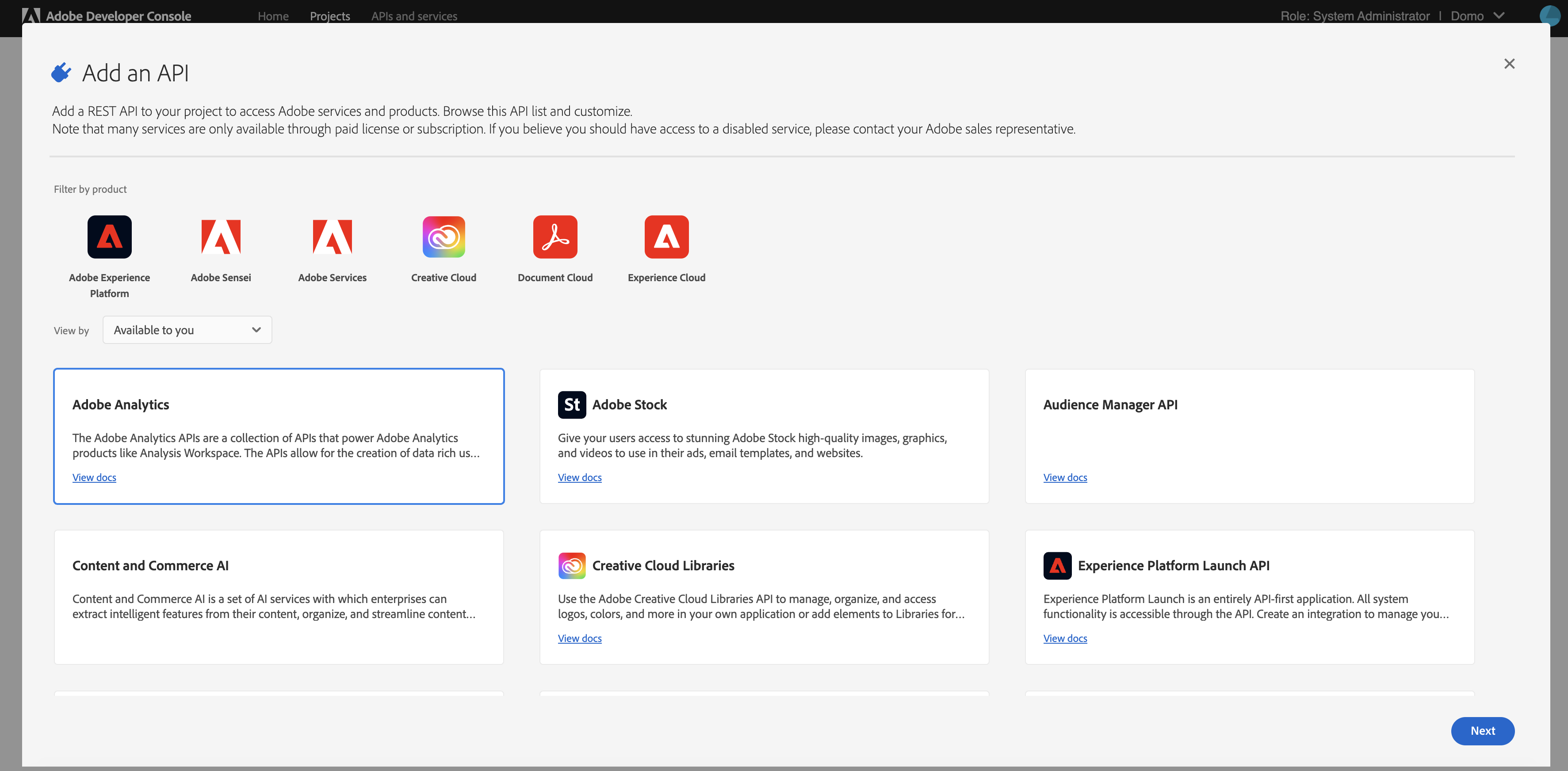Click the Adobe Stock St icon
This screenshot has width=1568, height=771.
[x=572, y=404]
